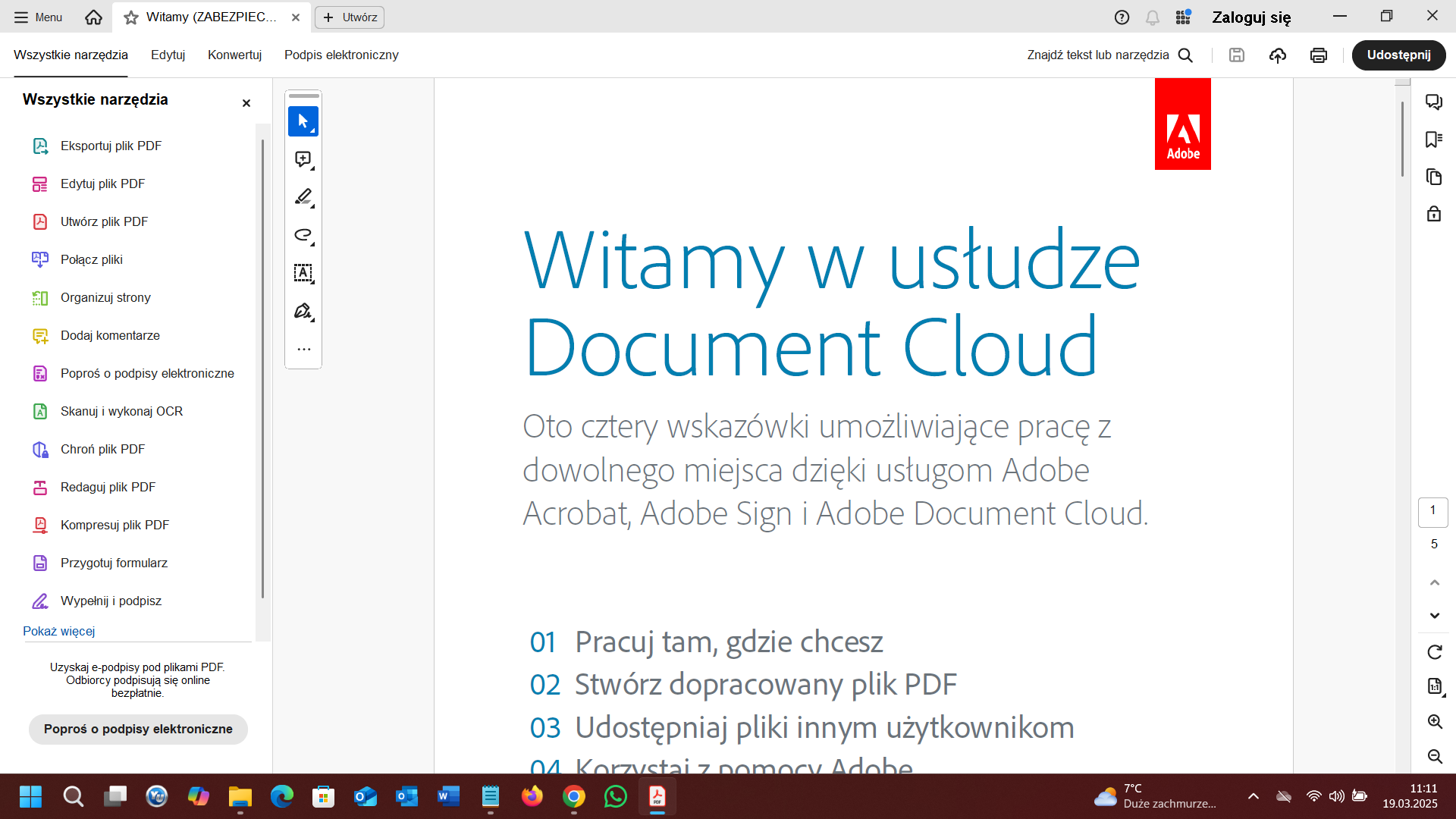Image resolution: width=1456 pixels, height=819 pixels.
Task: Click the save file icon
Action: point(1237,55)
